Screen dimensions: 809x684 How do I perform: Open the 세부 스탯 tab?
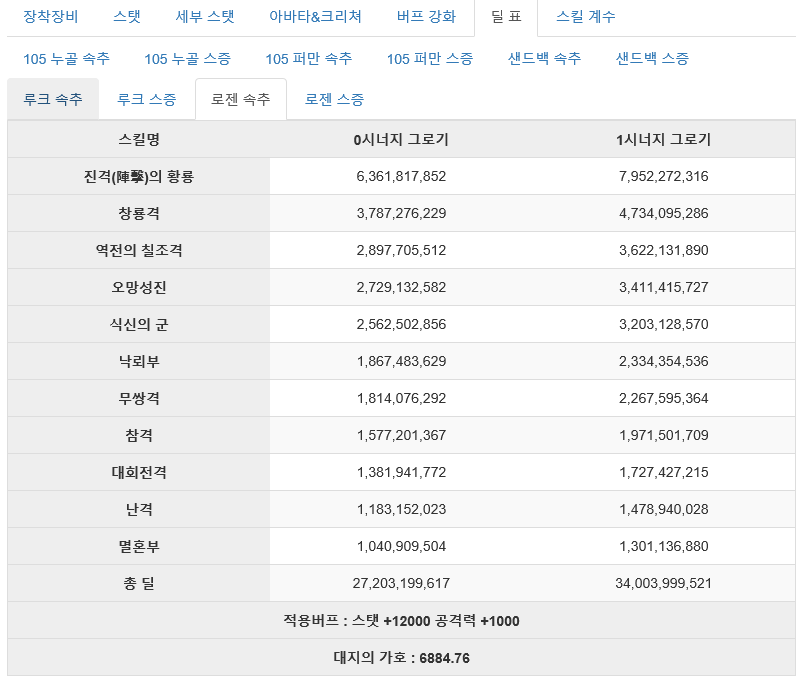(205, 17)
